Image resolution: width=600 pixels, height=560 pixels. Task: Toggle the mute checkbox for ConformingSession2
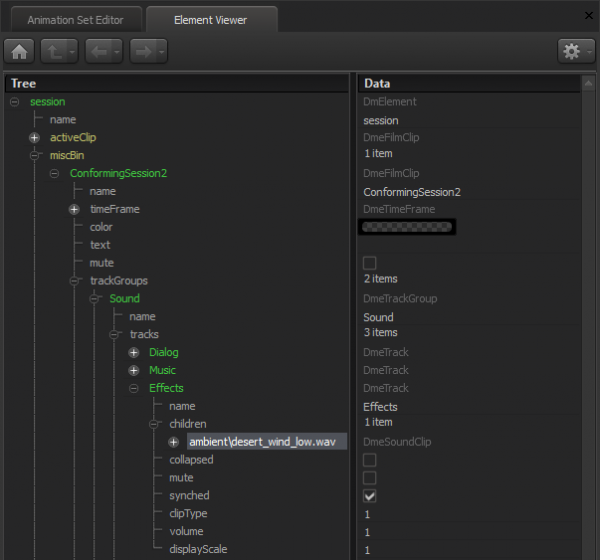coord(370,263)
